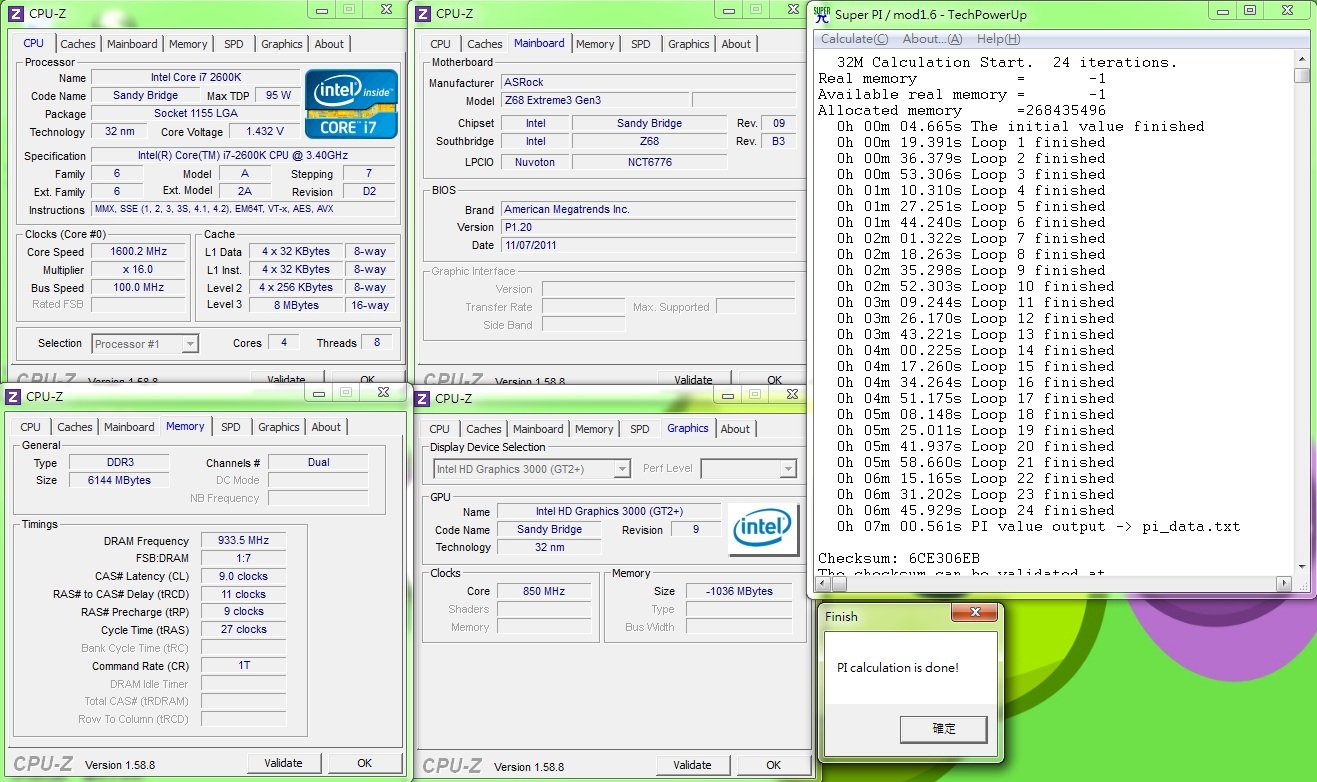This screenshot has height=782, width=1317.
Task: Click the mainboard Model field Z68 Extreme3 Gen3
Action: pos(594,101)
